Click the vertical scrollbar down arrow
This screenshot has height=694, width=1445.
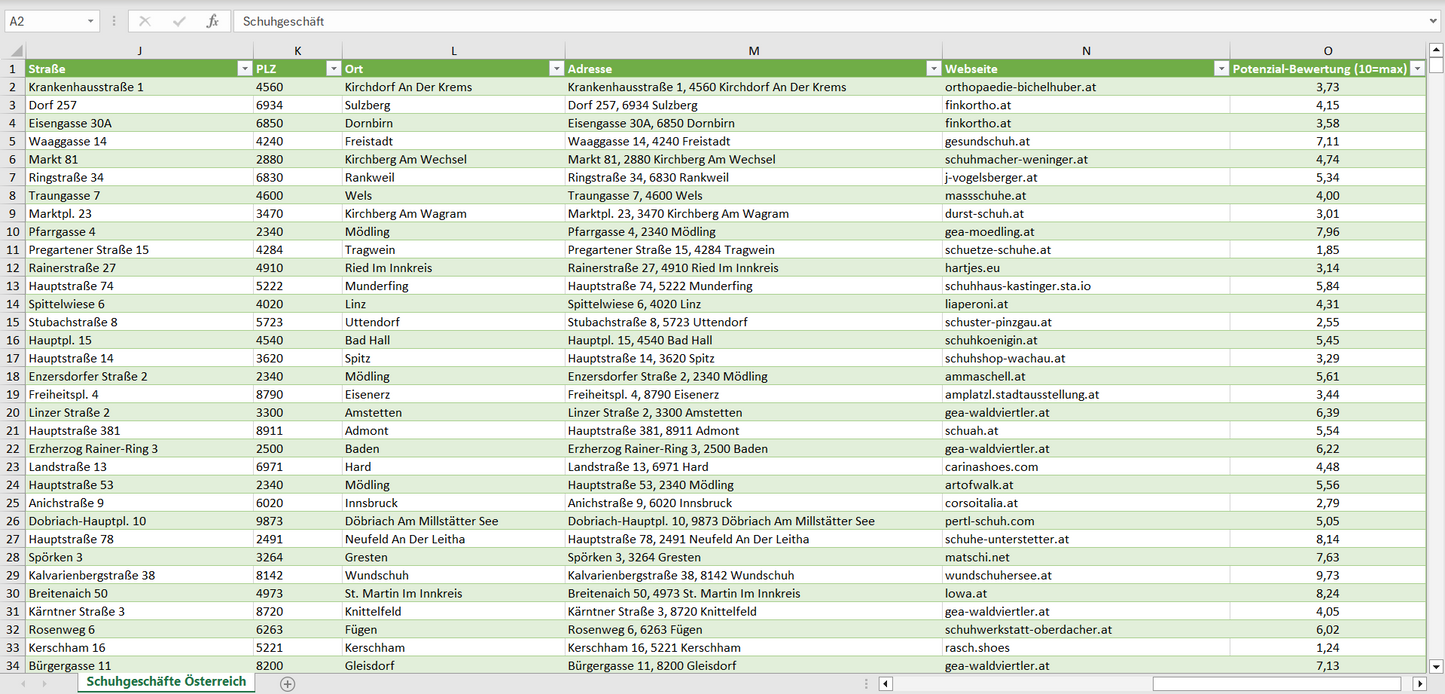tap(1436, 665)
